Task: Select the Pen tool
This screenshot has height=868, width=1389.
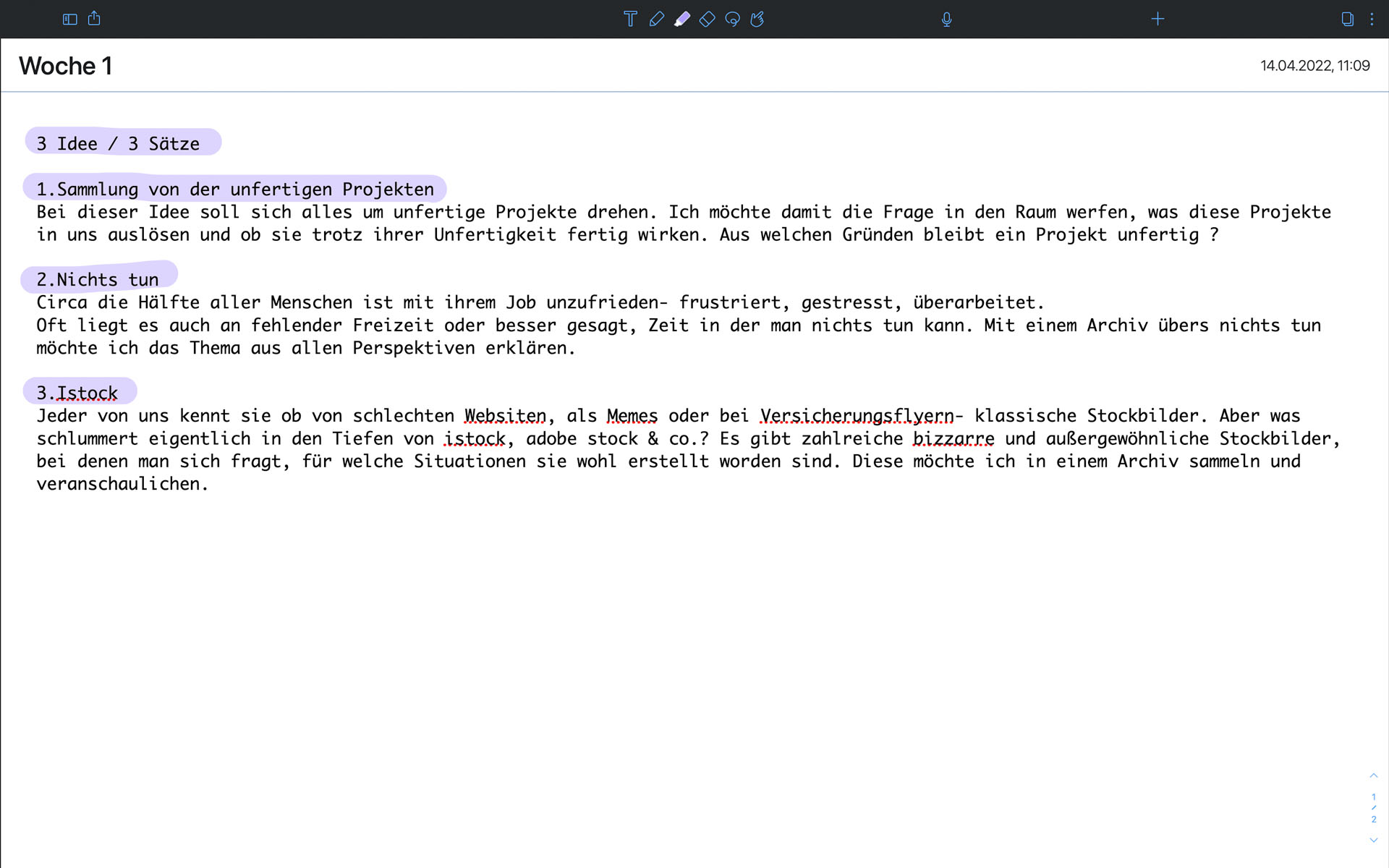Action: (x=656, y=19)
